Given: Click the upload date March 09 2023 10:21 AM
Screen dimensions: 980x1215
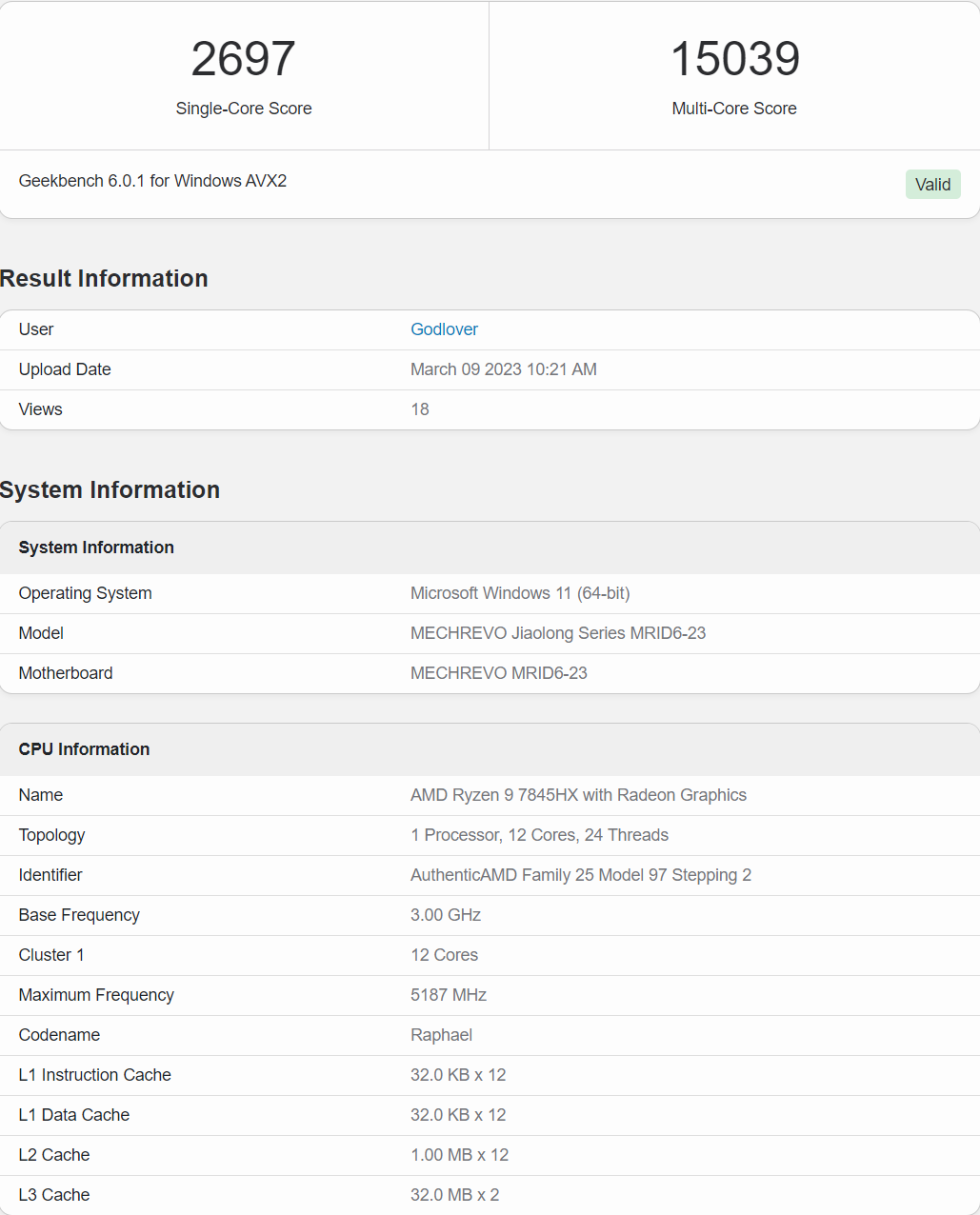Looking at the screenshot, I should (x=504, y=369).
